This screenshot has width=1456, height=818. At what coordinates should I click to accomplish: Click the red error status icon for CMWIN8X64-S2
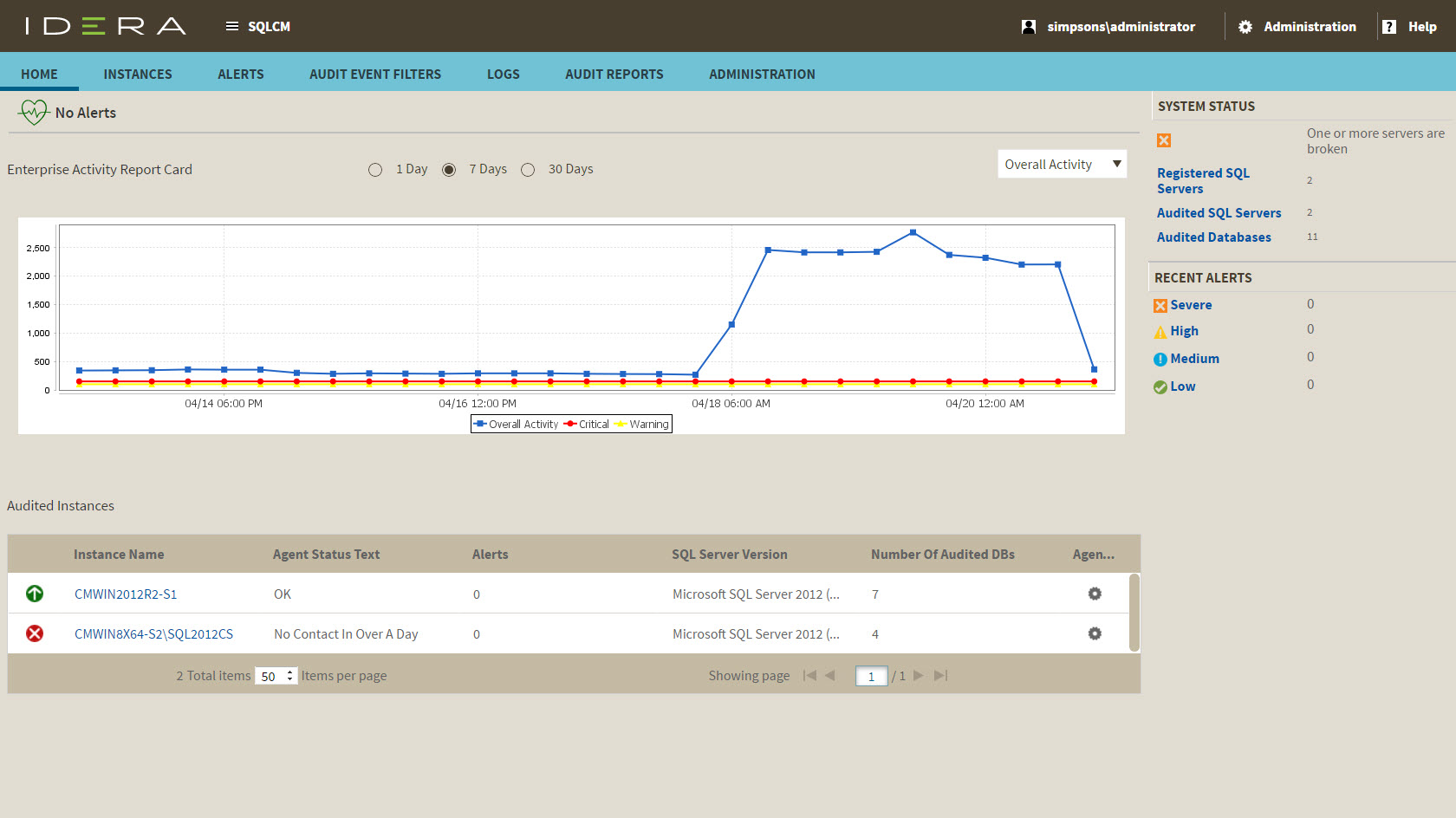pyautogui.click(x=35, y=633)
